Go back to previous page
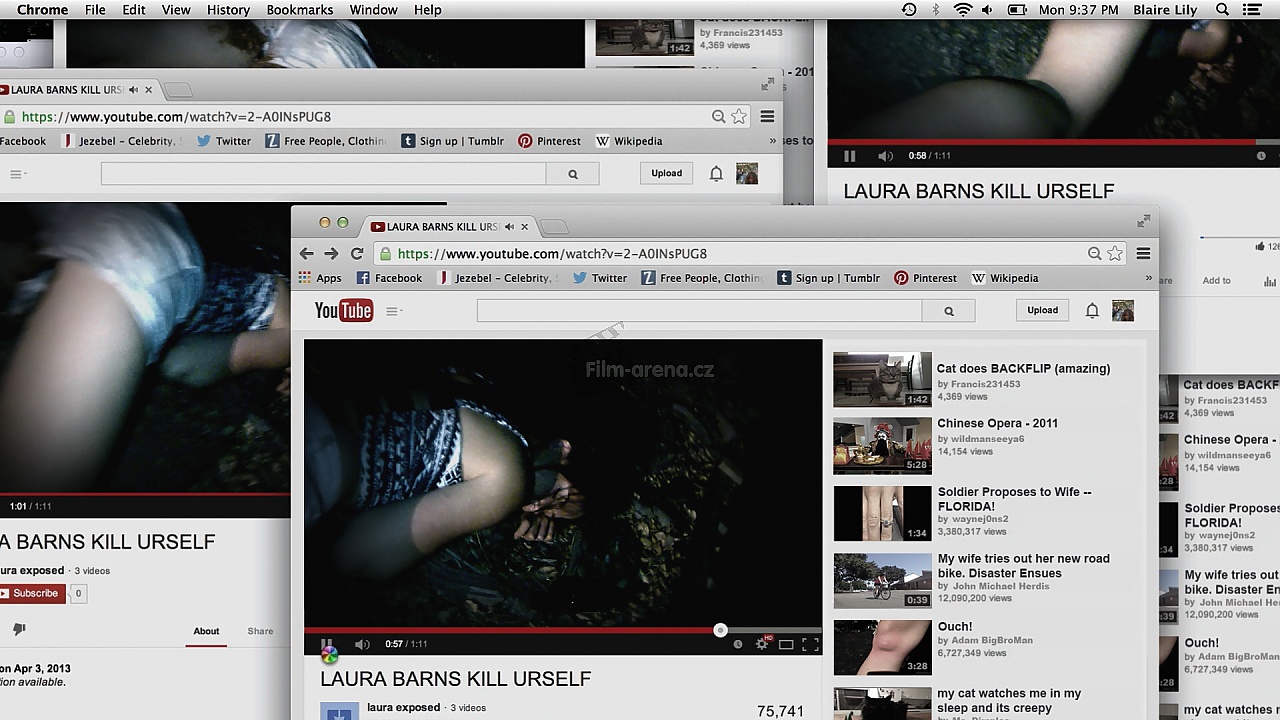This screenshot has height=720, width=1280. (x=307, y=254)
